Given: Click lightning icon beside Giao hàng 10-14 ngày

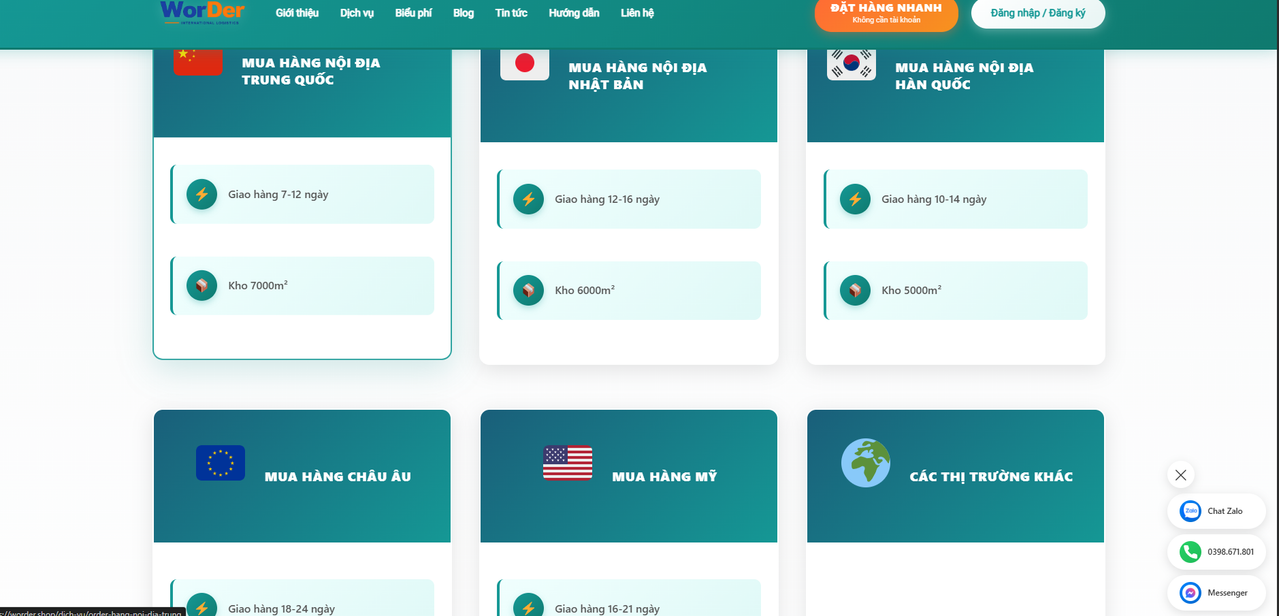Looking at the screenshot, I should (855, 199).
